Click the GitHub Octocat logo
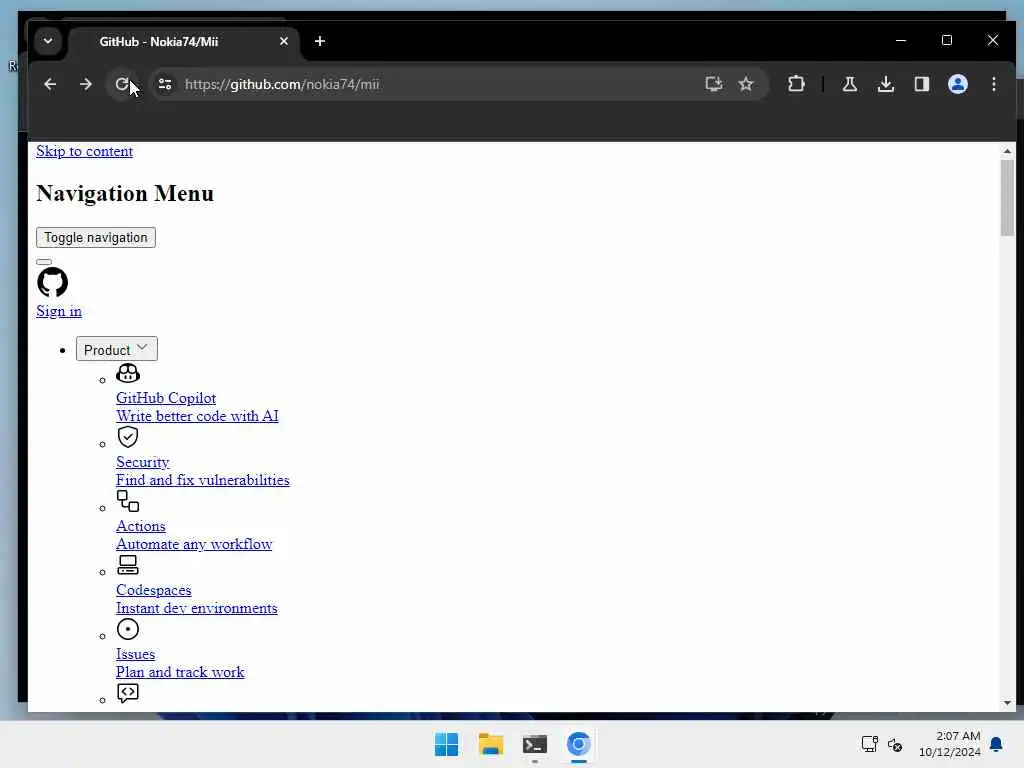 52,282
